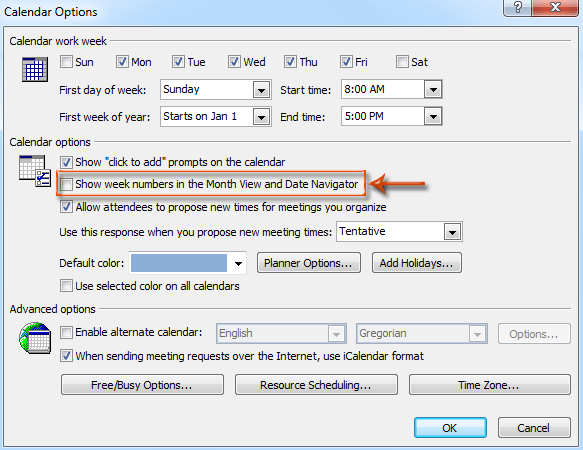Uncheck Show "click to add" prompts

pyautogui.click(x=66, y=162)
